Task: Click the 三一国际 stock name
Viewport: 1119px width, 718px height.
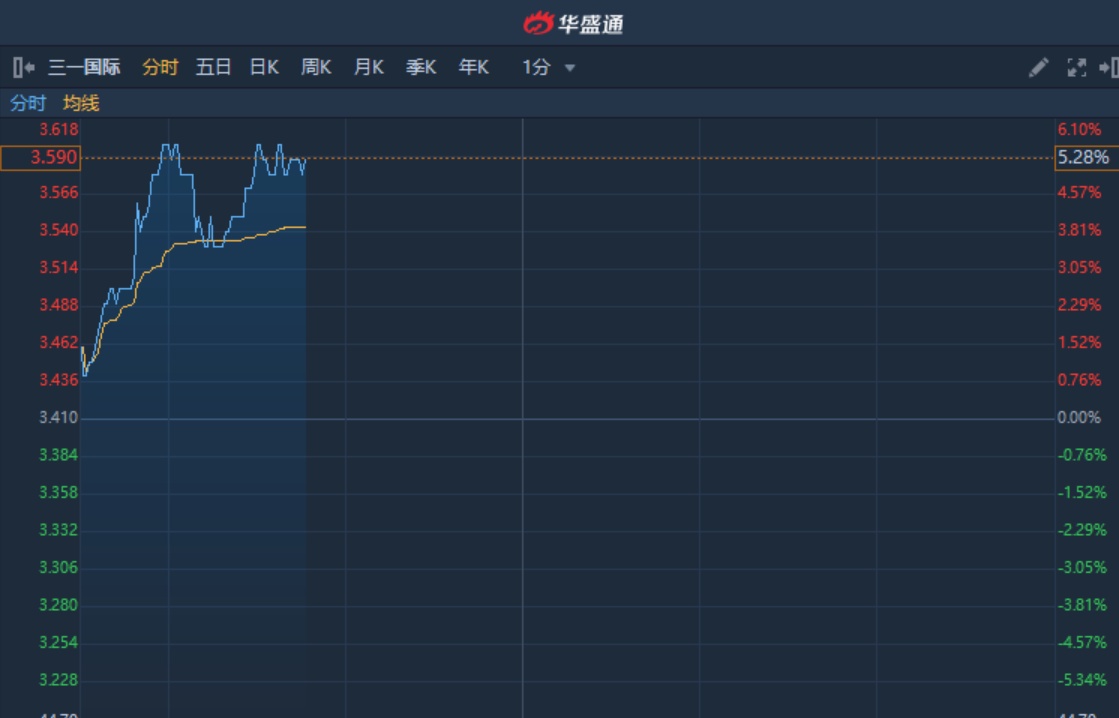Action: pos(84,68)
